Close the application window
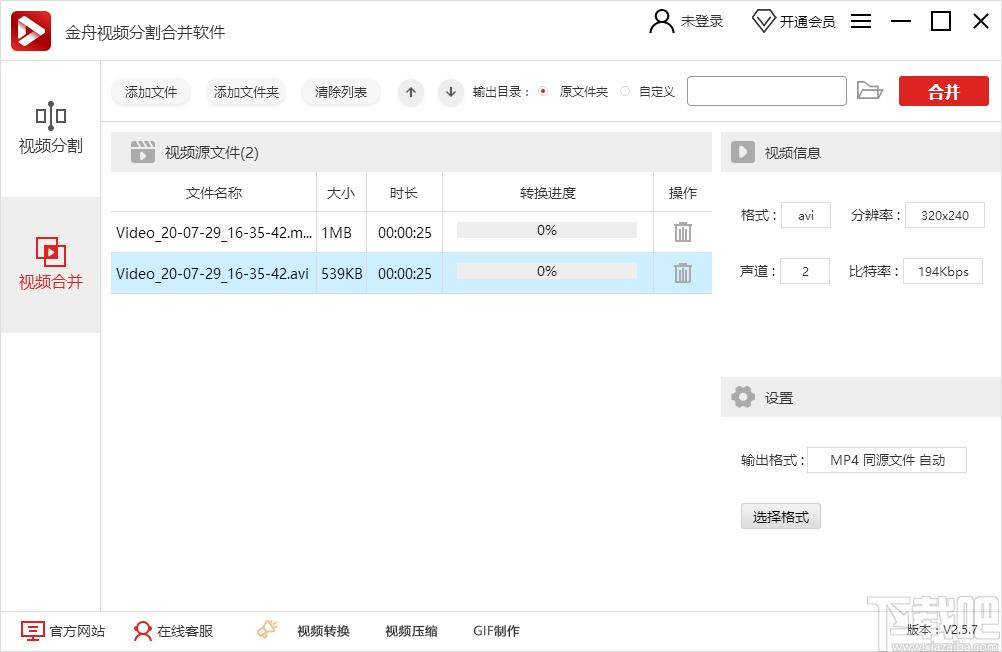The width and height of the screenshot is (1002, 652). pyautogui.click(x=981, y=21)
